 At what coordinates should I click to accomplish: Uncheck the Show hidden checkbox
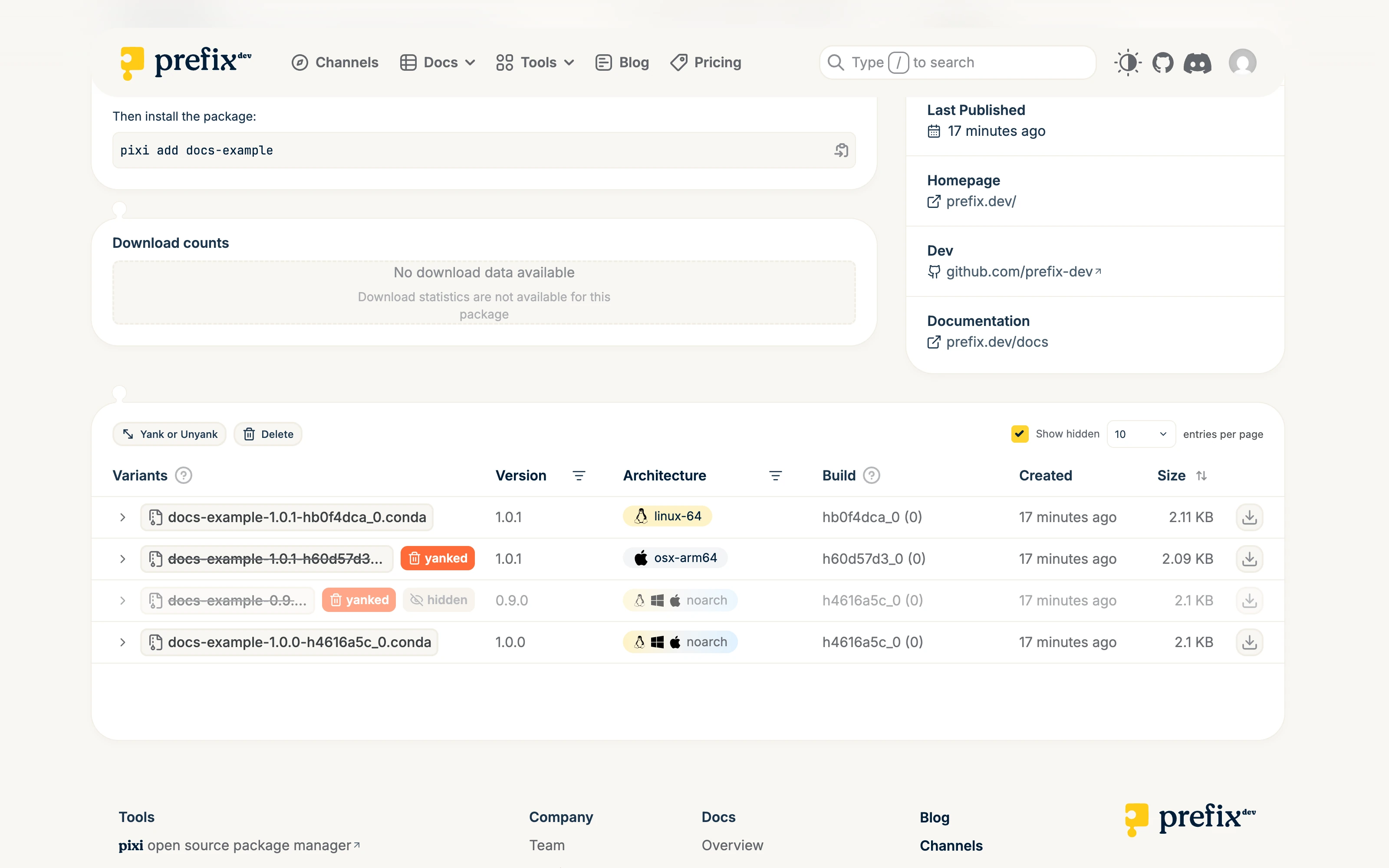[x=1019, y=434]
